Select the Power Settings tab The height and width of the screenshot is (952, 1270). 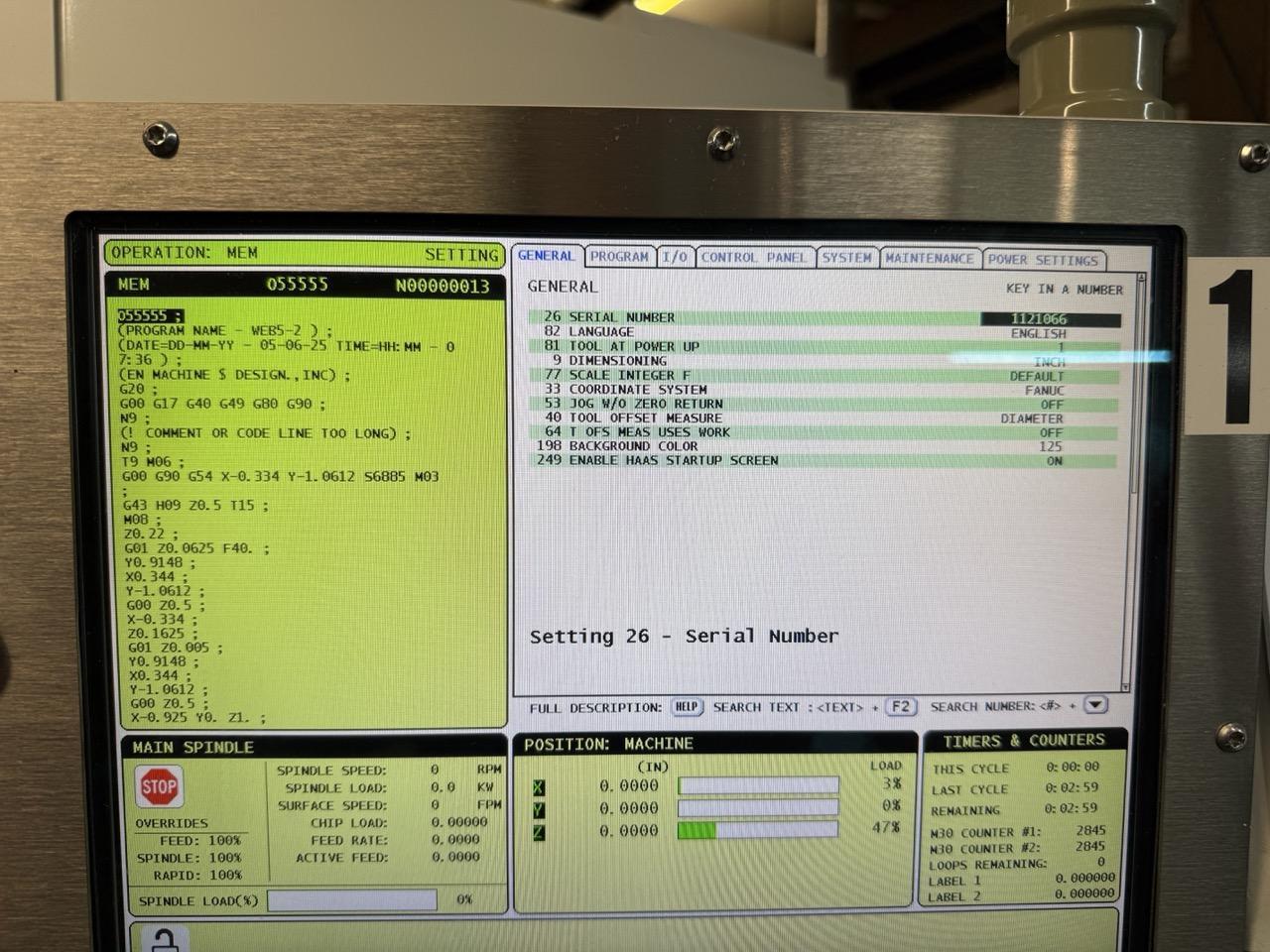click(x=1043, y=260)
